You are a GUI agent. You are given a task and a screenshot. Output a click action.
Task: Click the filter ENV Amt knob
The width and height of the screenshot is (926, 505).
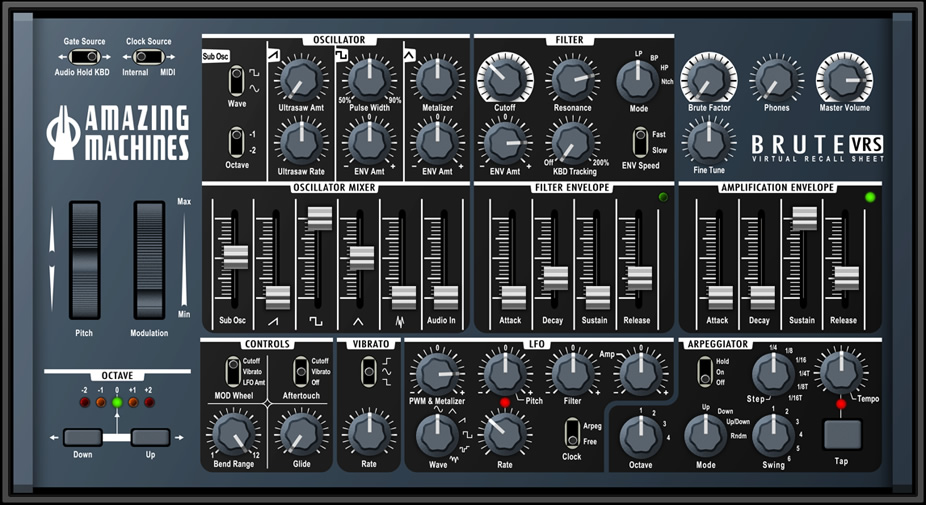[x=505, y=142]
